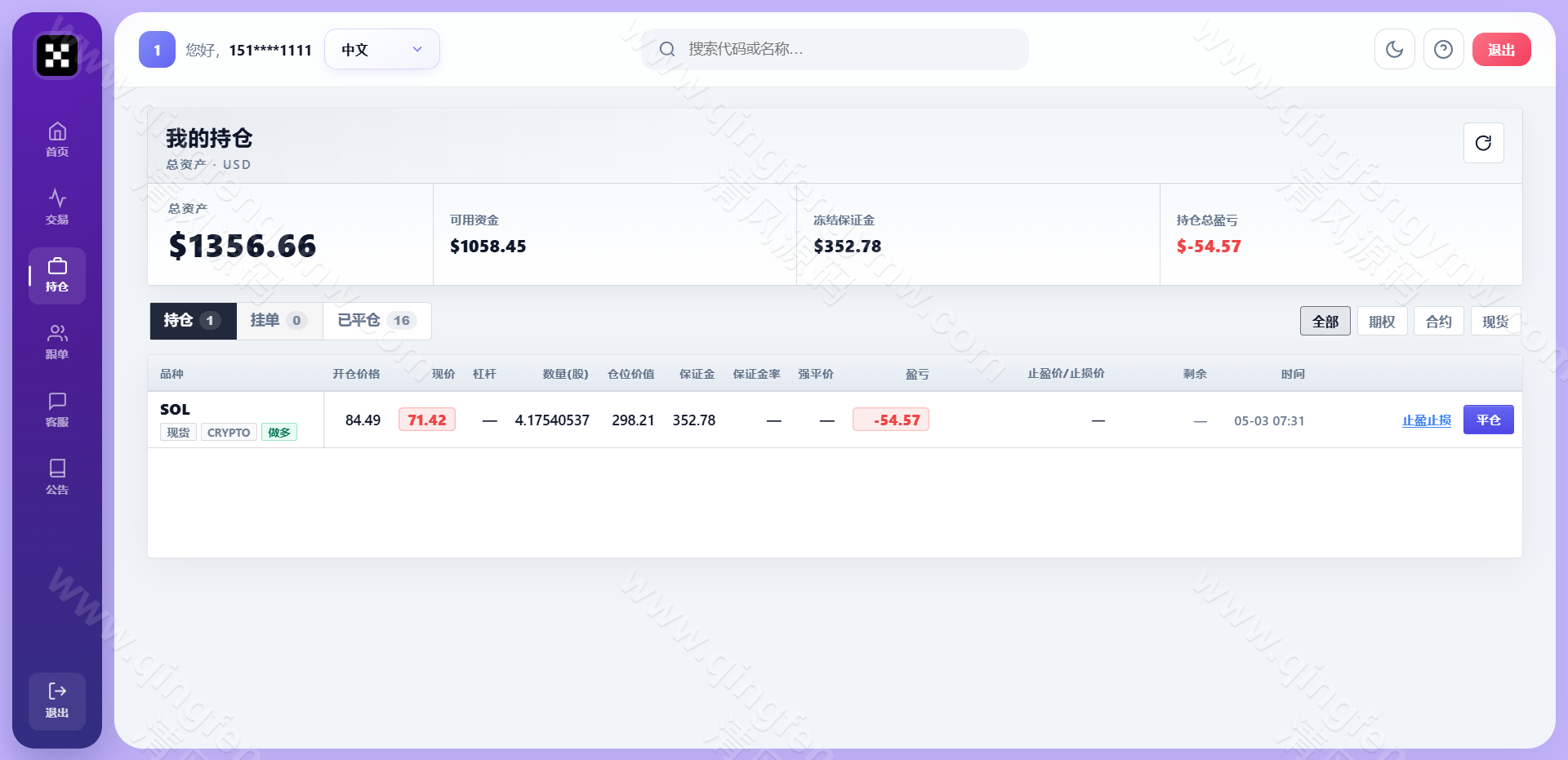Image resolution: width=1568 pixels, height=760 pixels.
Task: Open the 中文 language dropdown
Action: (x=382, y=50)
